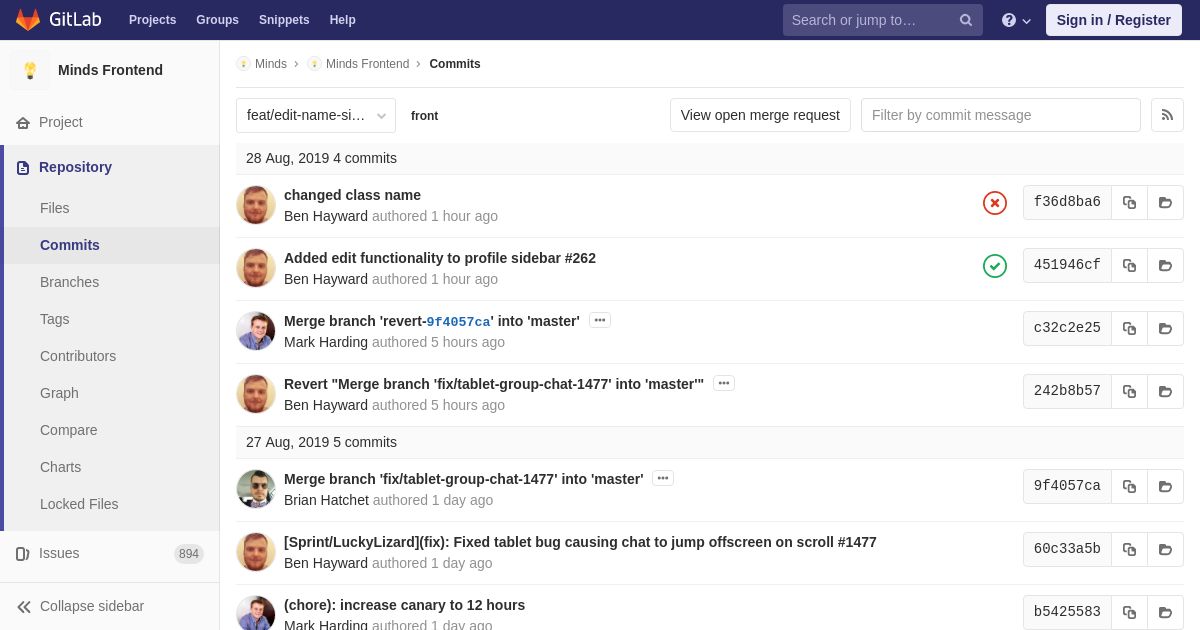The width and height of the screenshot is (1200, 630).
Task: Copy commit SHA f36d8ba6 to clipboard
Action: click(x=1129, y=202)
